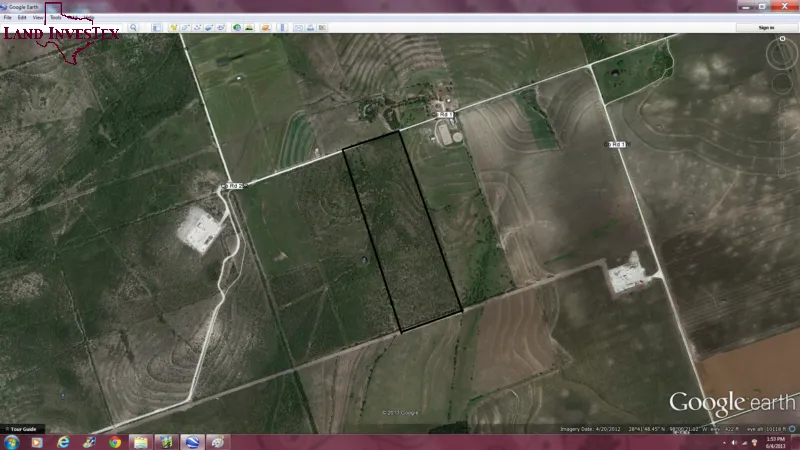The image size is (800, 450).
Task: Open the planets switcher dropdown
Action: click(266, 27)
